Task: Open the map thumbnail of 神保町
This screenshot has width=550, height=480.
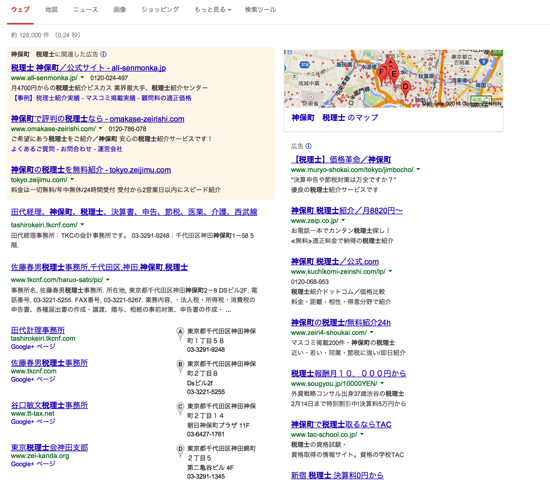Action: point(394,79)
